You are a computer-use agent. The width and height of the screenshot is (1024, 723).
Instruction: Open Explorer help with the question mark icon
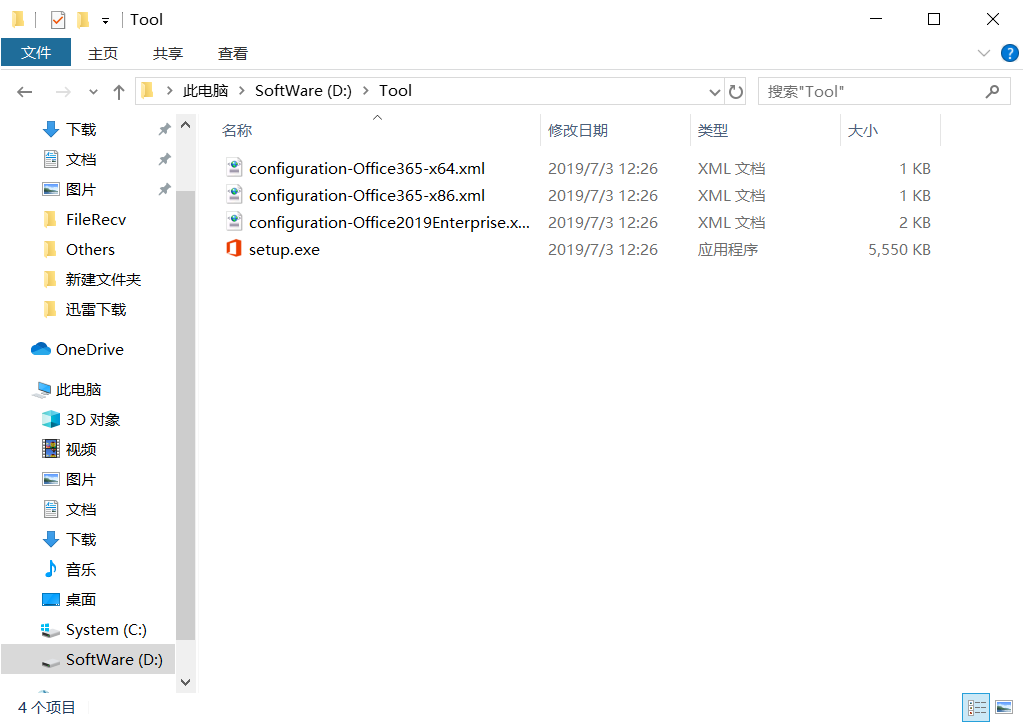(1009, 53)
